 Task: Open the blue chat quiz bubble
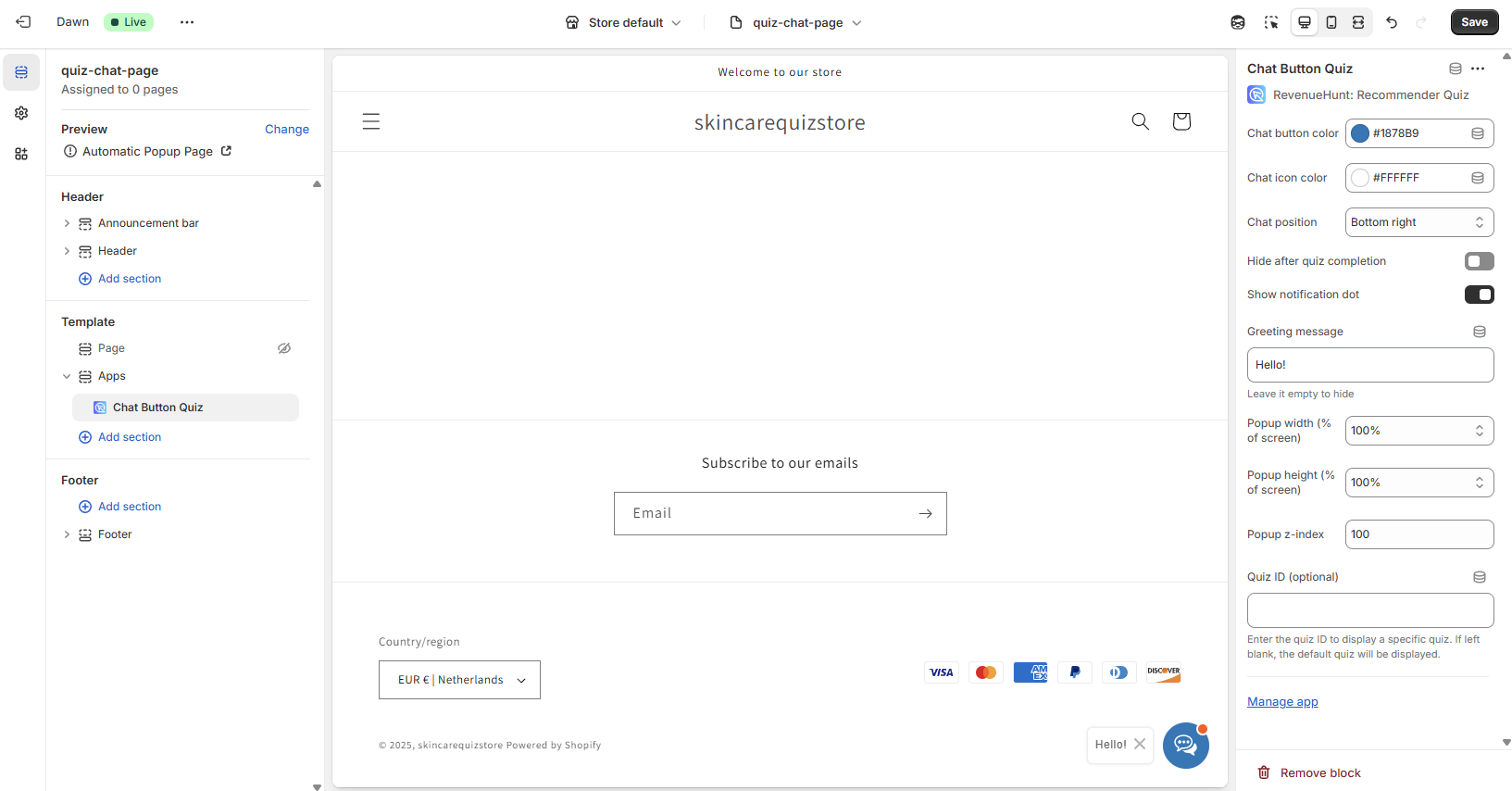click(x=1185, y=745)
